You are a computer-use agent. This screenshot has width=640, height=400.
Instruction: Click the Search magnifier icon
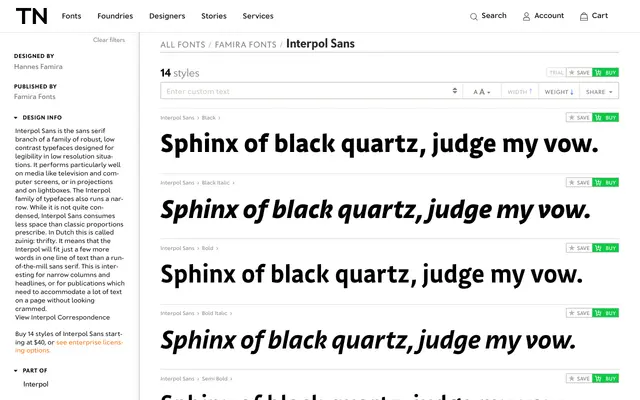473,16
